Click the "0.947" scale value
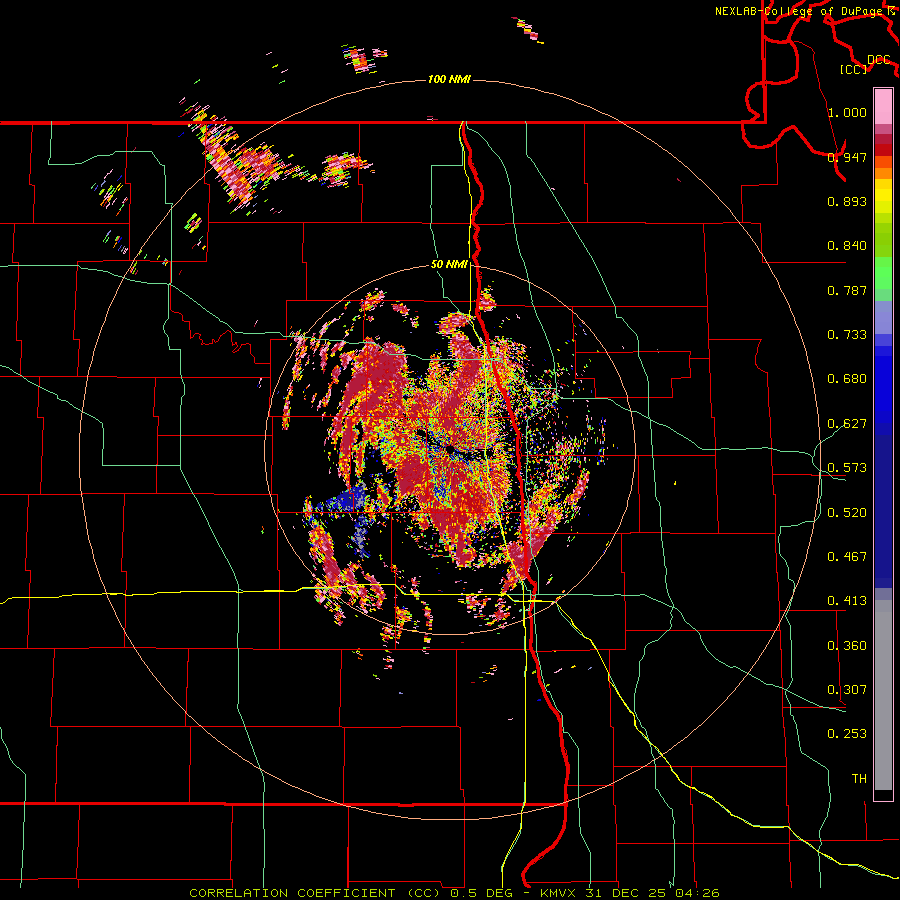This screenshot has width=900, height=900. [847, 157]
